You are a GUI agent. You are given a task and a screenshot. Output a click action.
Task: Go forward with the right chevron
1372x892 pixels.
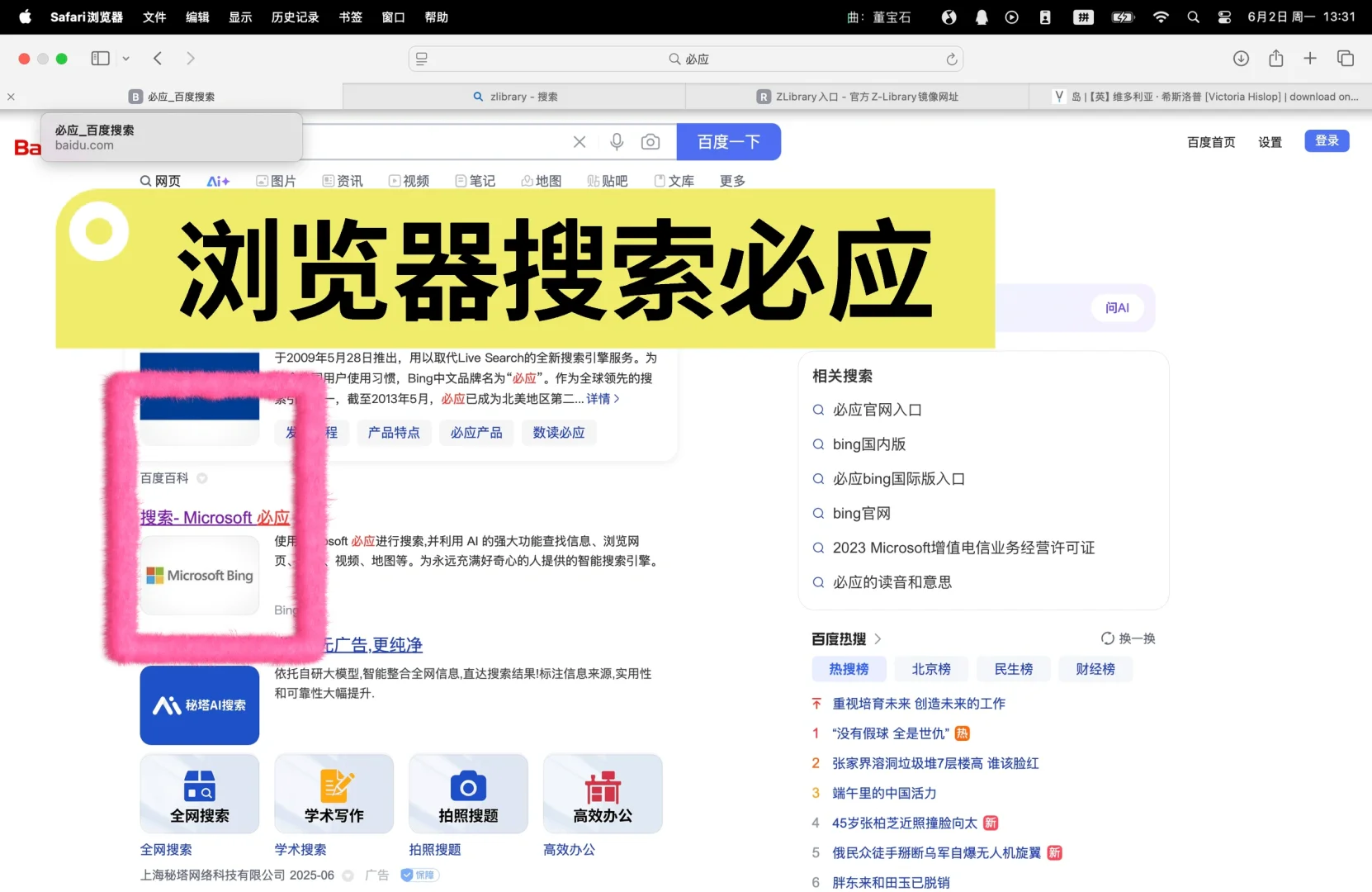[191, 59]
